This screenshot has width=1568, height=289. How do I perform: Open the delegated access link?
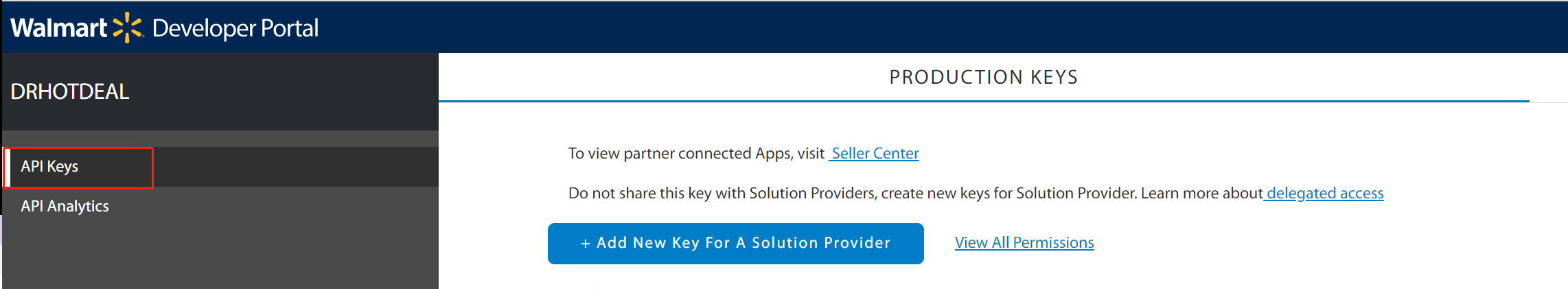pos(1324,194)
